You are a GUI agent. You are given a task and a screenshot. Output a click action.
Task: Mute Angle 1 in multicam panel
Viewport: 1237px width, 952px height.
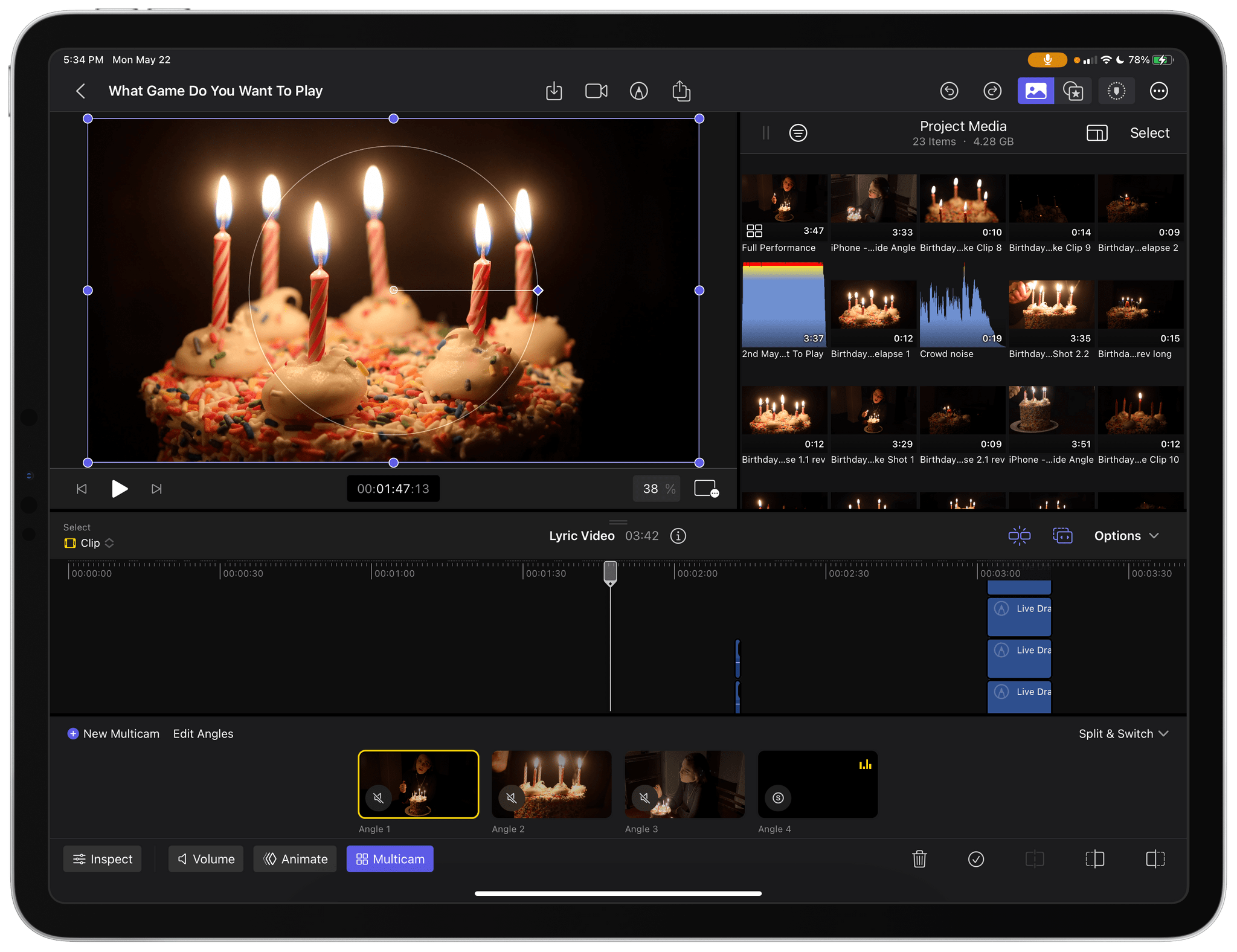coord(379,798)
